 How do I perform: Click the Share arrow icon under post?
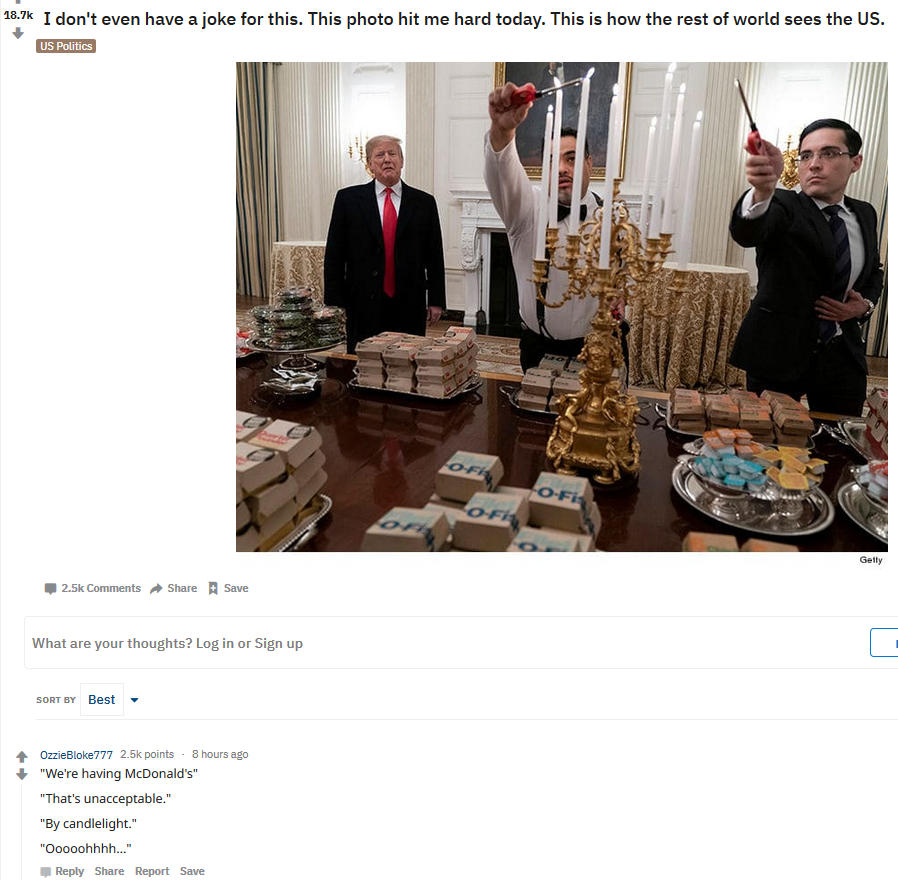pyautogui.click(x=156, y=588)
